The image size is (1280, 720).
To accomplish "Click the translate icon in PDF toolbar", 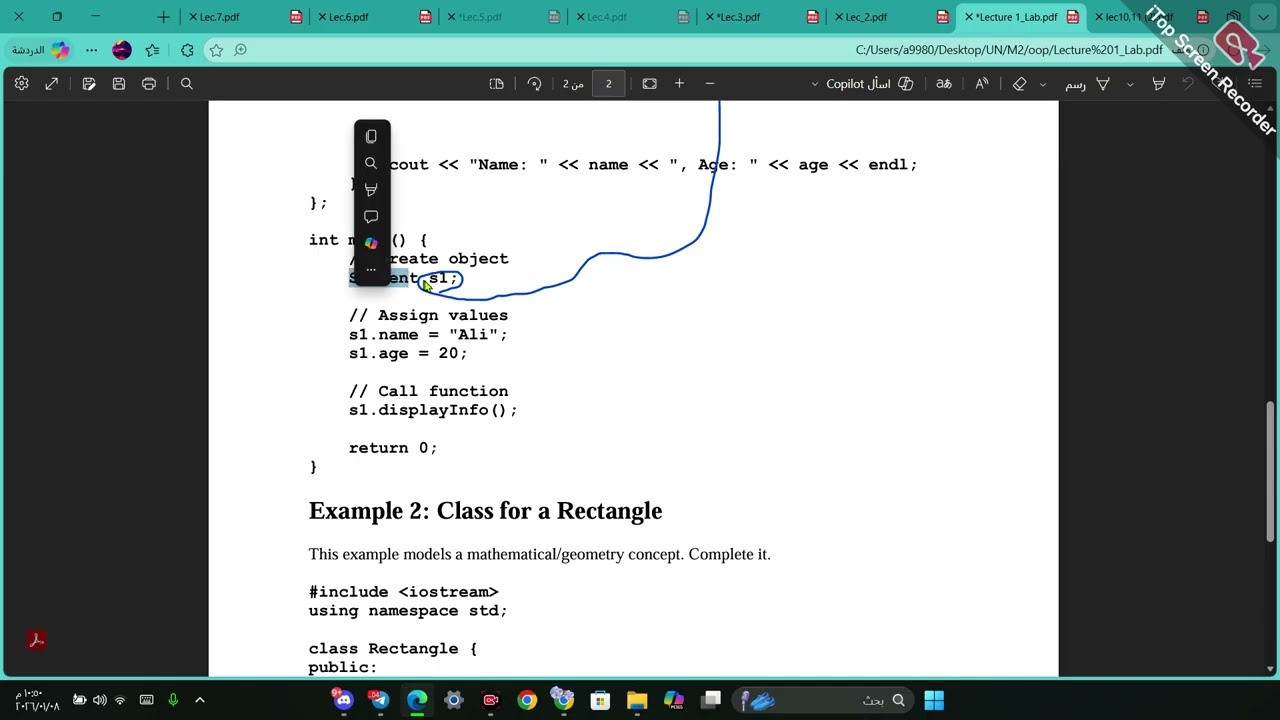I will click(943, 84).
